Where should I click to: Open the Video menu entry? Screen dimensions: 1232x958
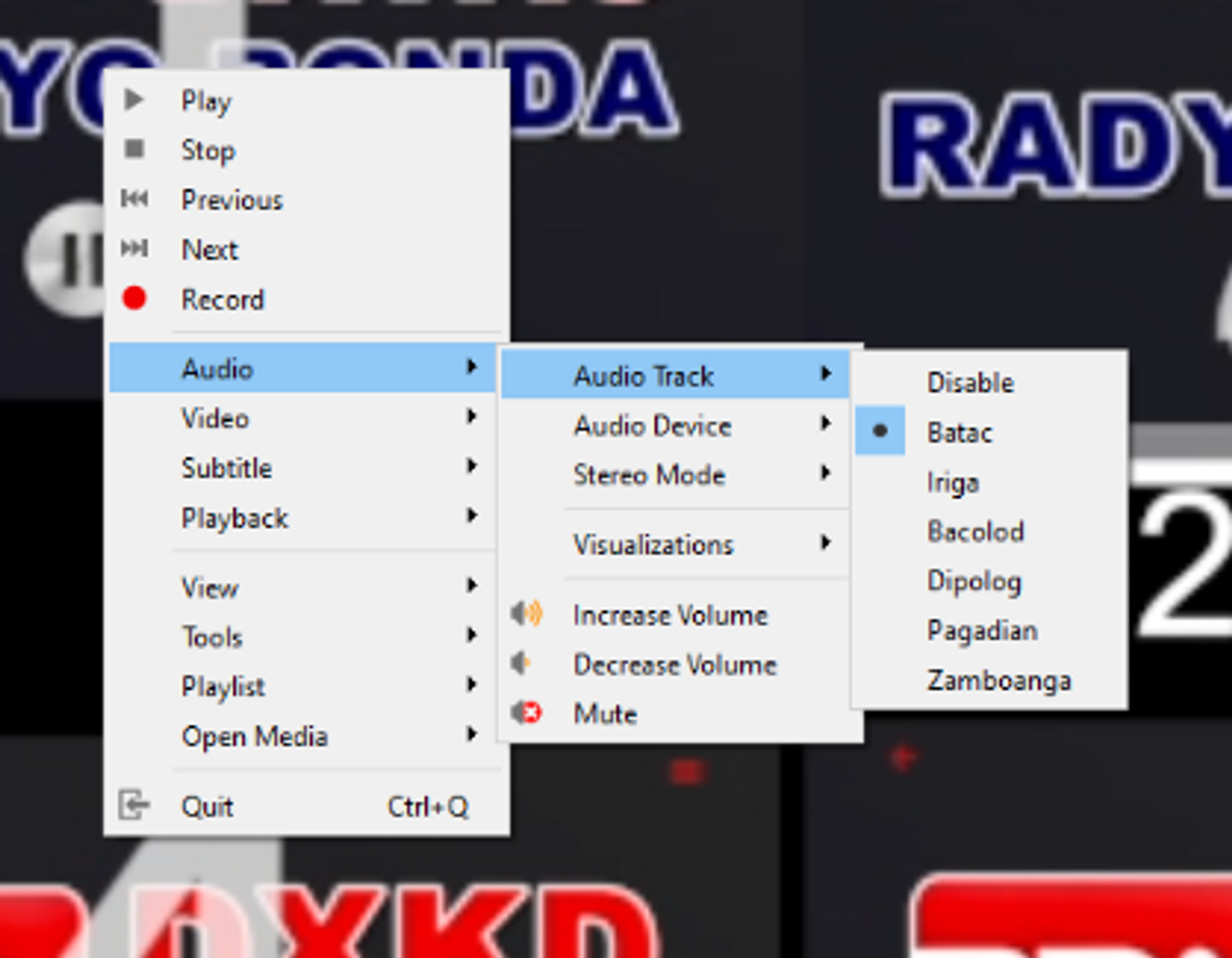click(x=302, y=418)
